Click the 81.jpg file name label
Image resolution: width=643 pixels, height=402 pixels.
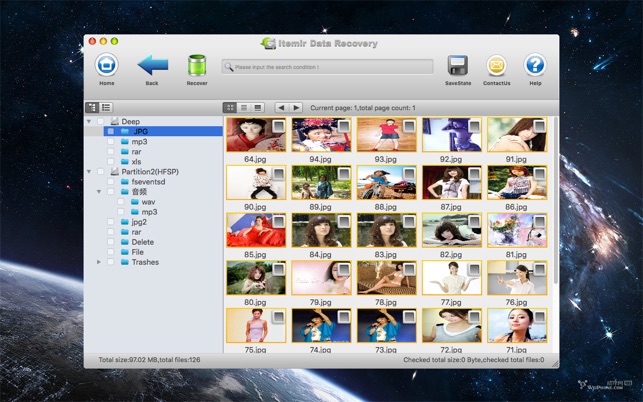516,255
